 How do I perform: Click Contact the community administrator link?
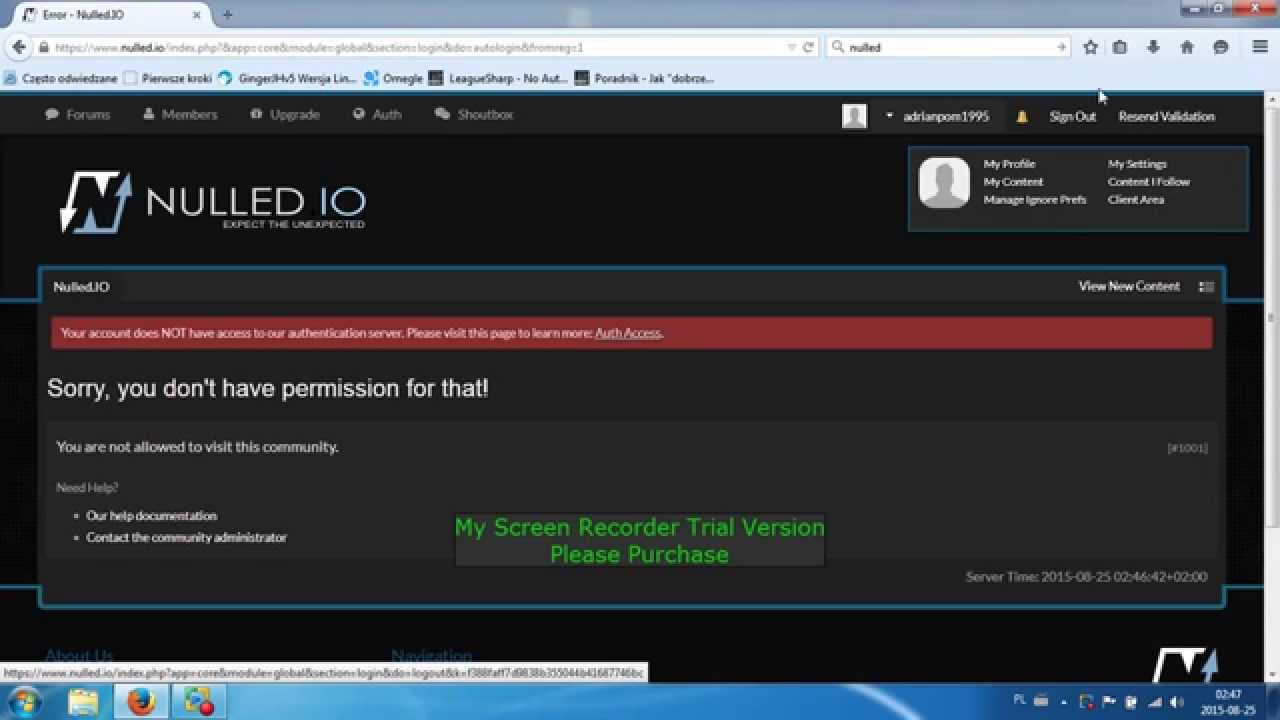(x=186, y=538)
